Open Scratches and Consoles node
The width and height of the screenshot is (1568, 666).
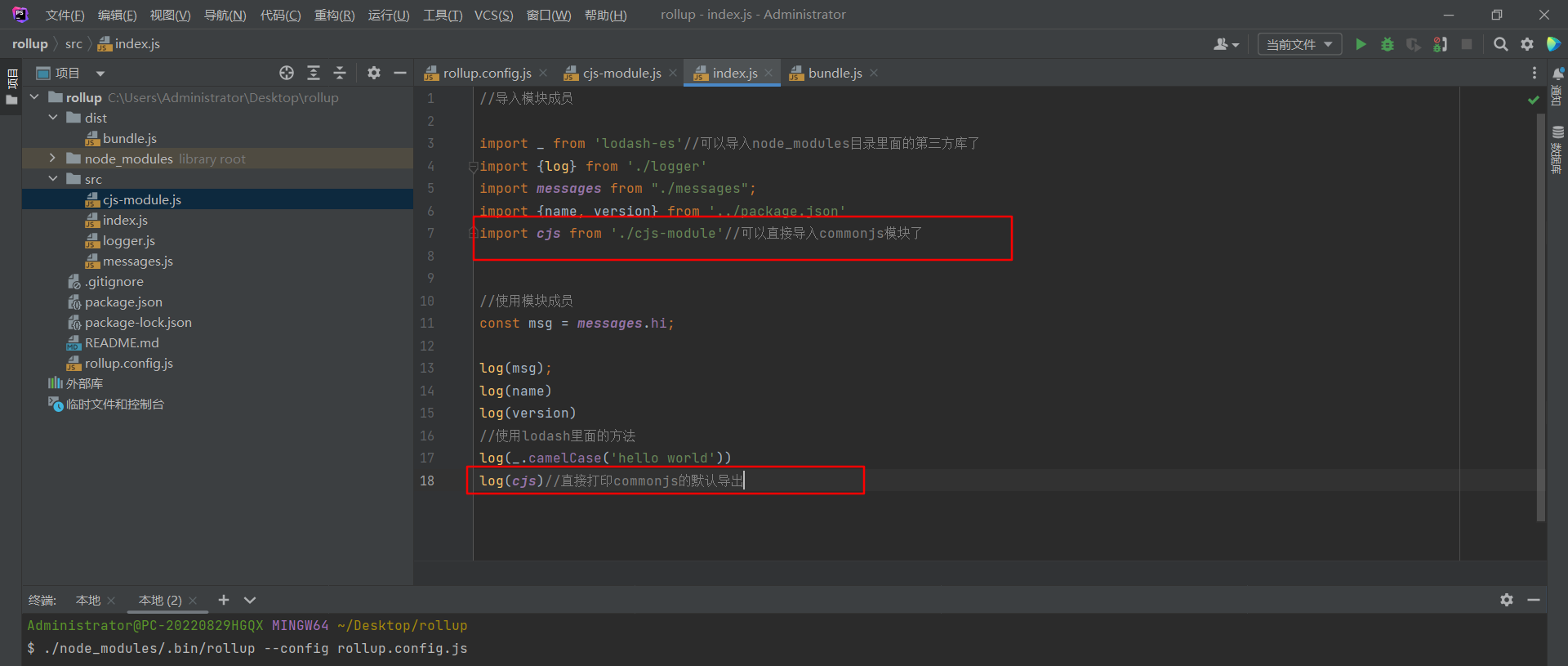106,404
